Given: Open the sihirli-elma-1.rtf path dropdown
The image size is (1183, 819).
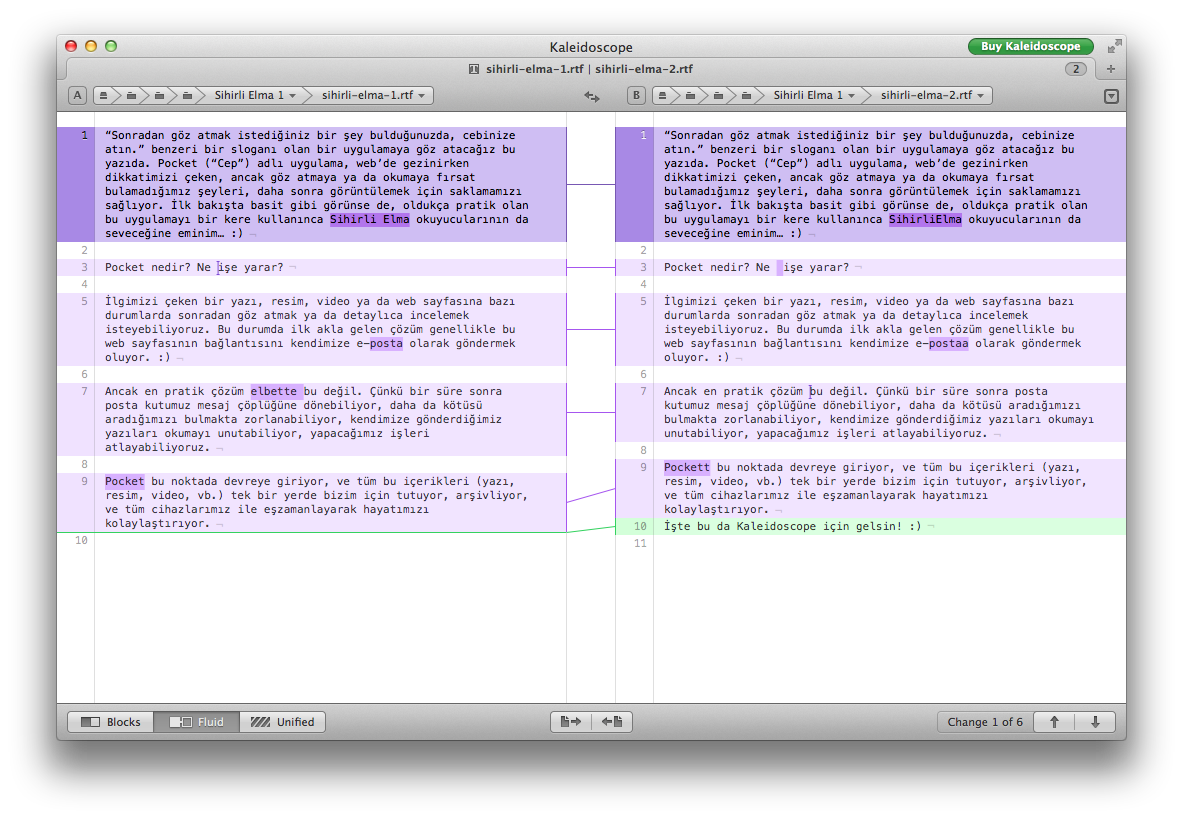Looking at the screenshot, I should [376, 96].
